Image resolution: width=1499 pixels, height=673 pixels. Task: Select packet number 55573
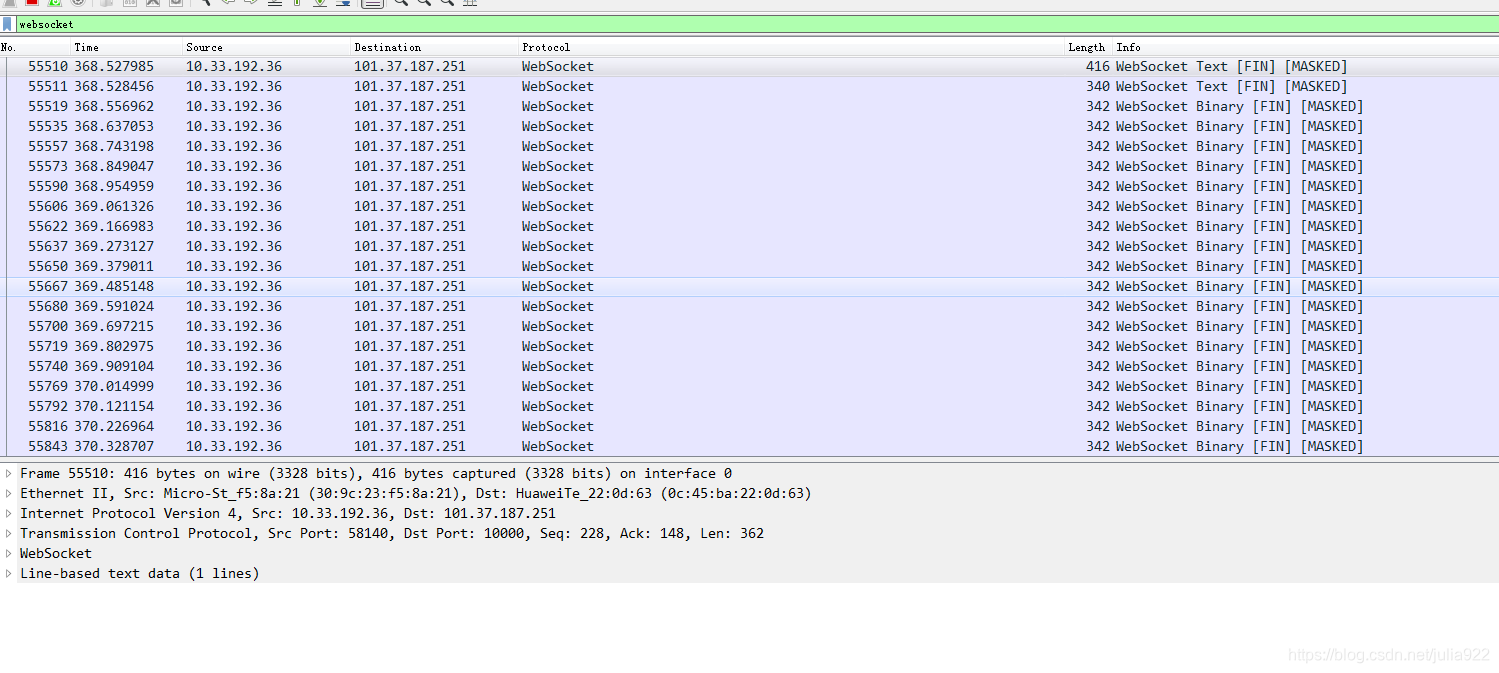click(749, 166)
